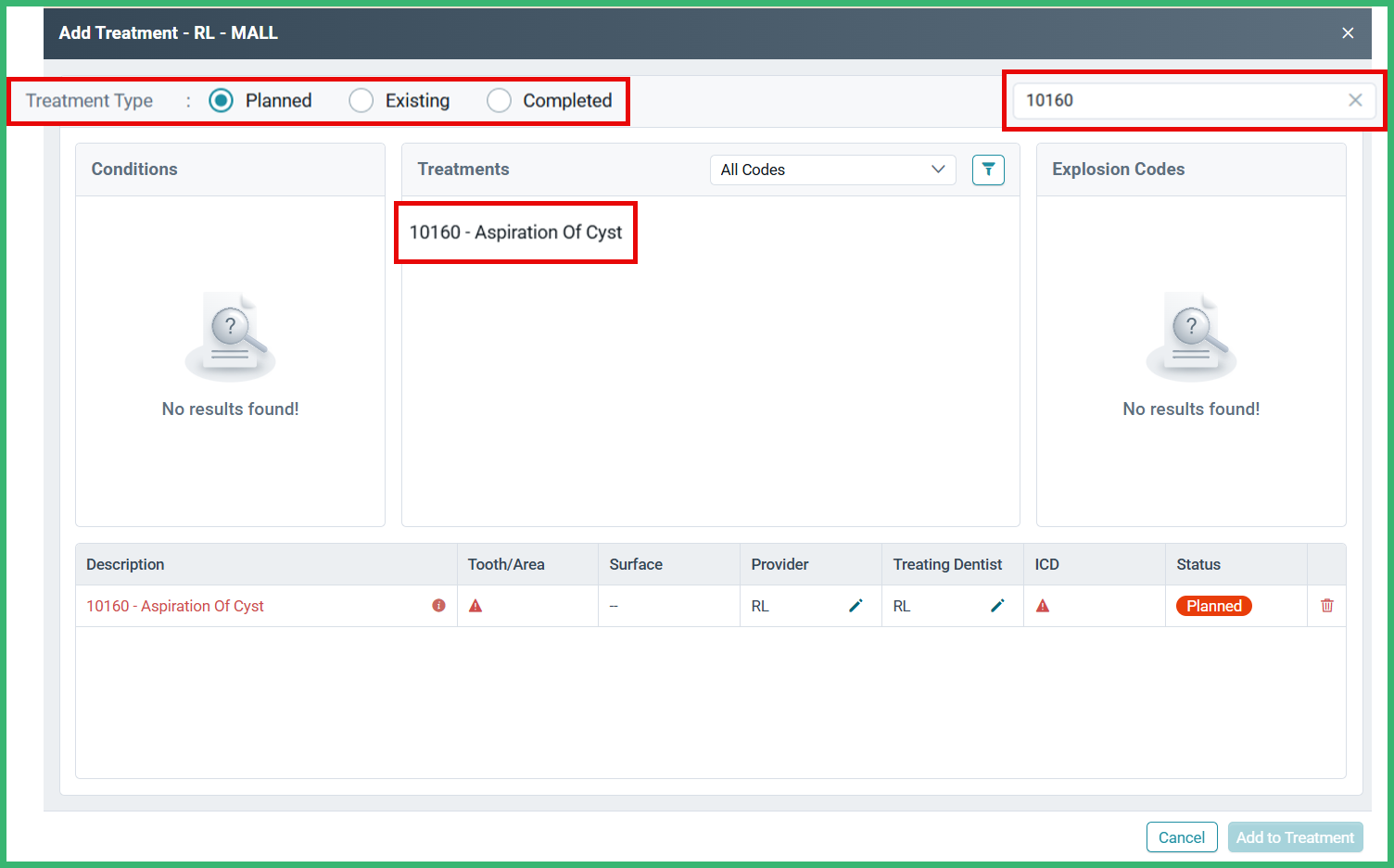Click Add to Treatment
Screen dimensions: 1394x868
coord(1295,837)
